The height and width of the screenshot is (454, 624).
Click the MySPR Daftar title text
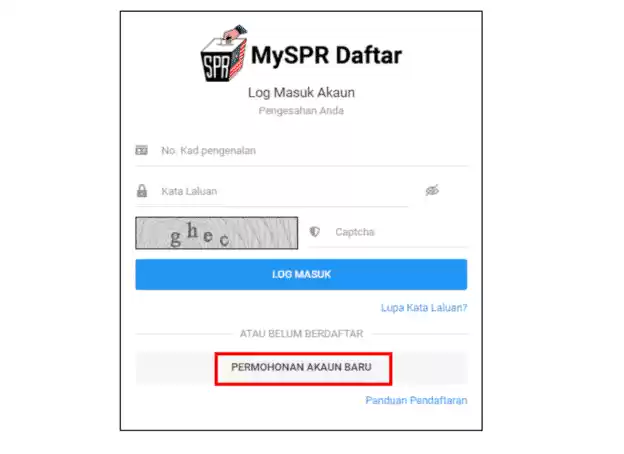coord(326,55)
